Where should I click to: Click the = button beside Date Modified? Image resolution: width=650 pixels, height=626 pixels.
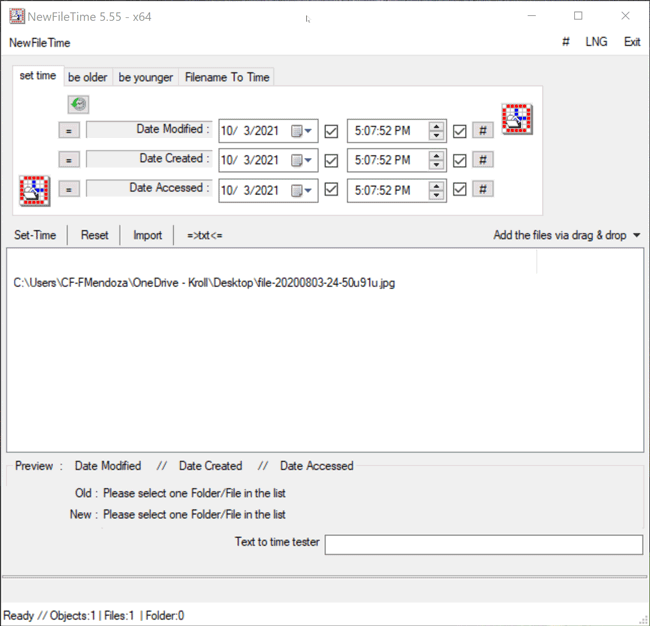(69, 131)
